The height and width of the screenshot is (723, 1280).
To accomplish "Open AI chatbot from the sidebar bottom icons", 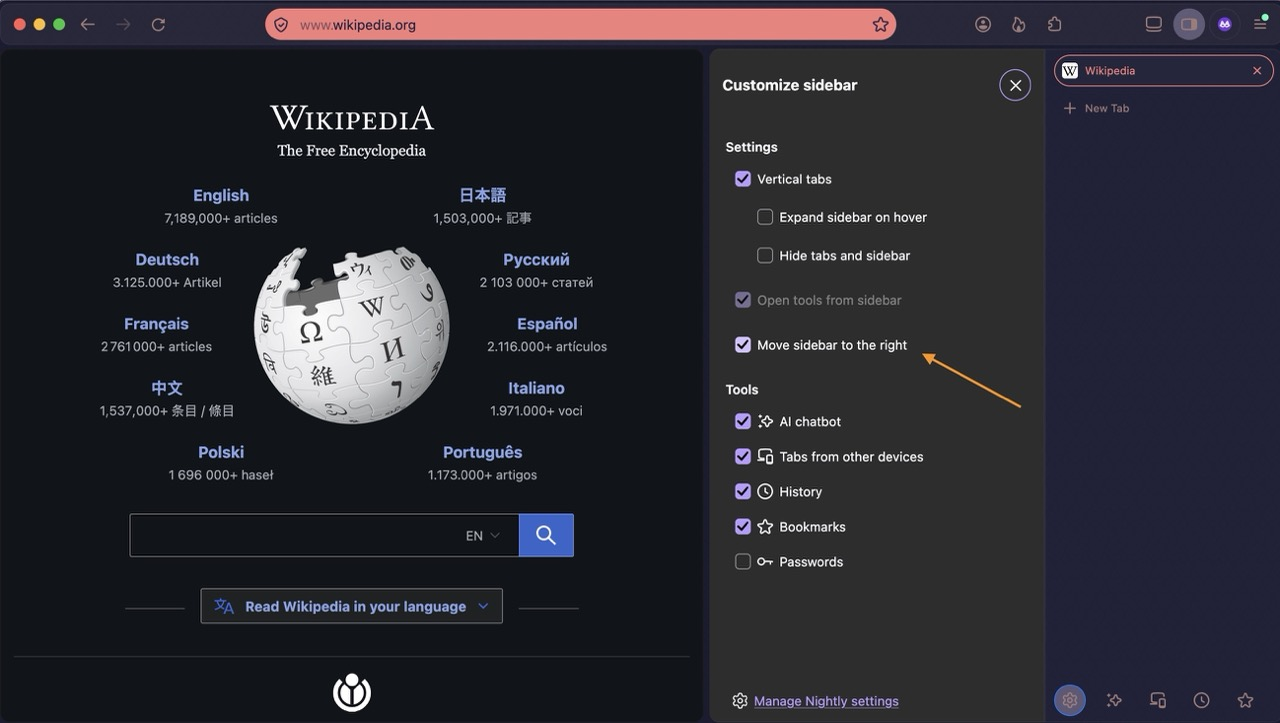I will [x=1114, y=700].
